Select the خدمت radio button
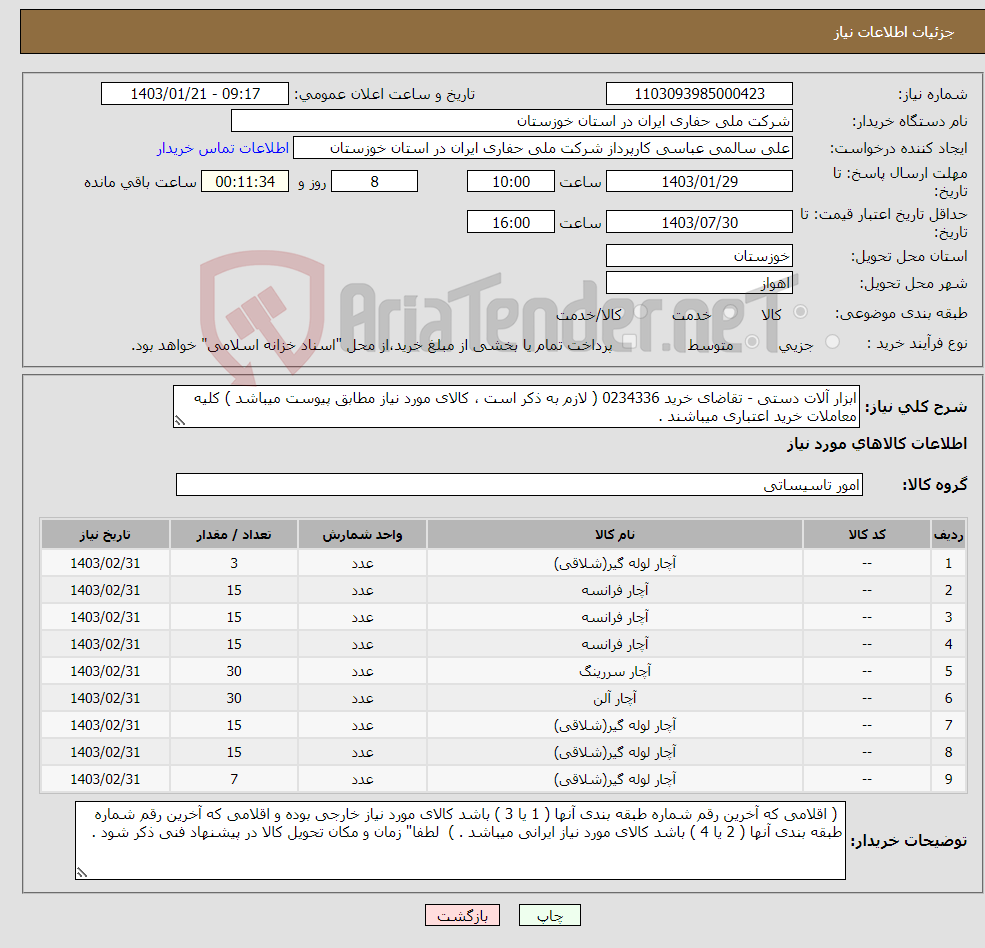The width and height of the screenshot is (985, 948). click(729, 312)
